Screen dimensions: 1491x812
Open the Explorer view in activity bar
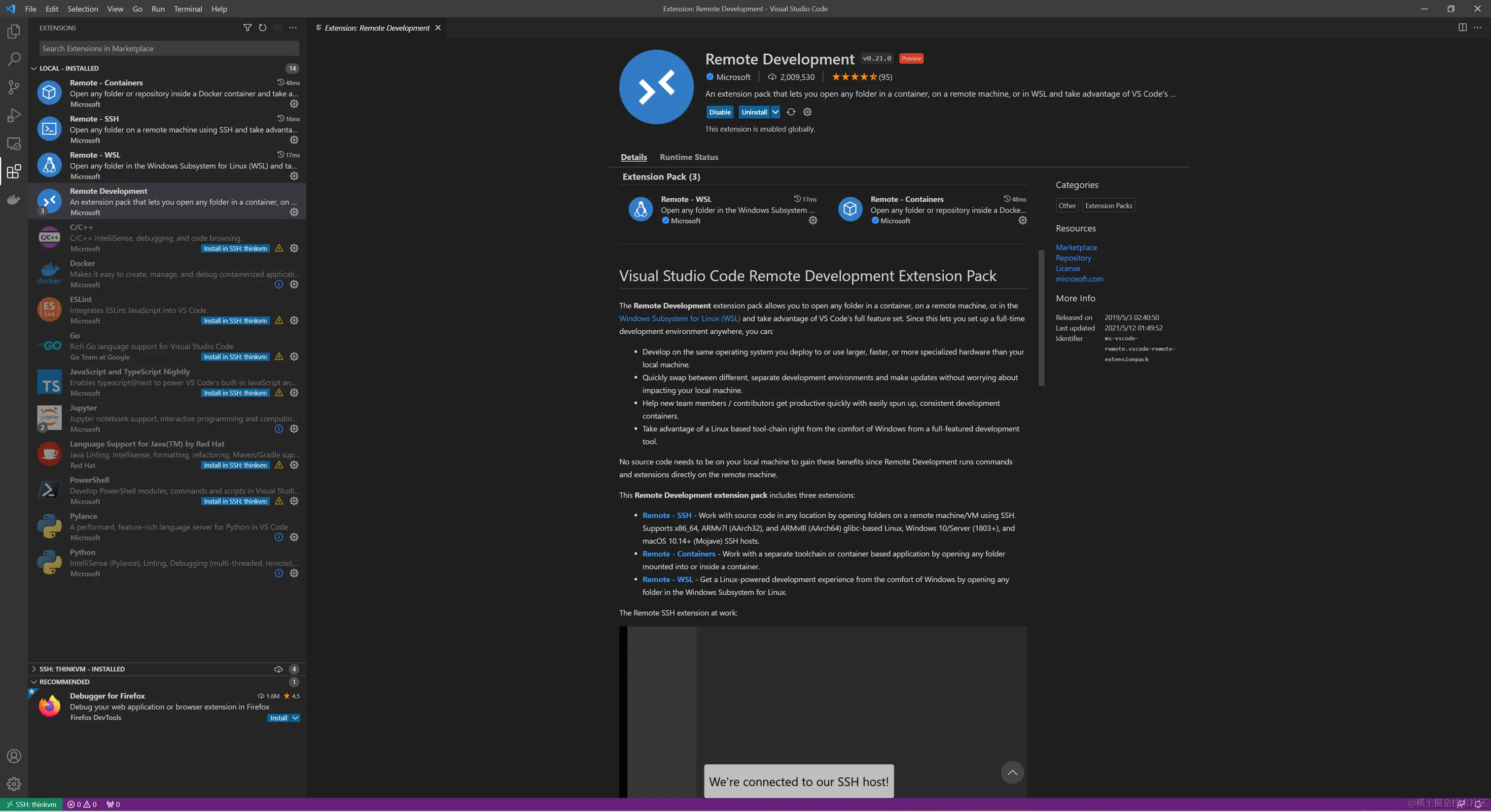[x=14, y=31]
